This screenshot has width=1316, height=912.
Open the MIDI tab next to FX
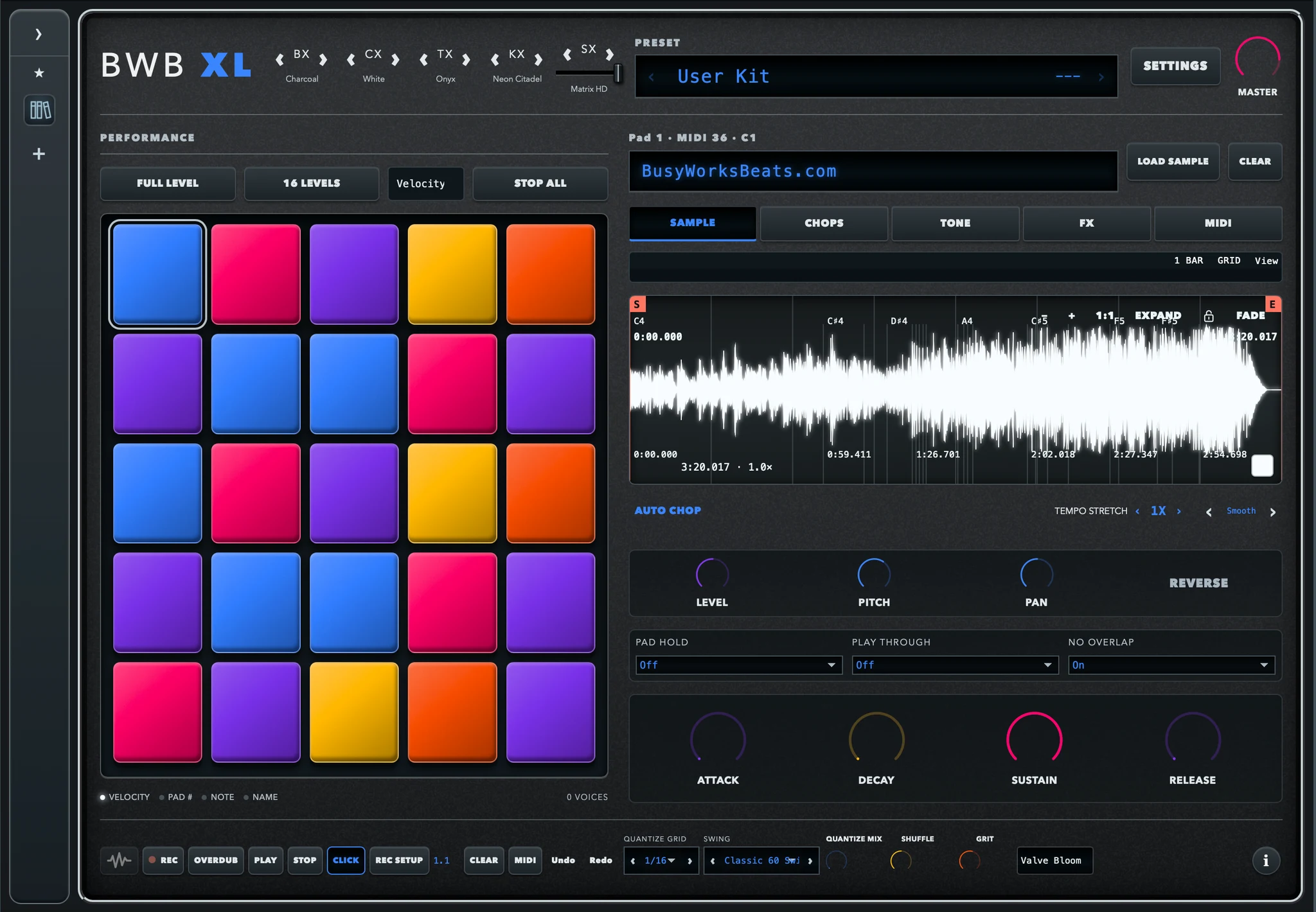(1218, 224)
